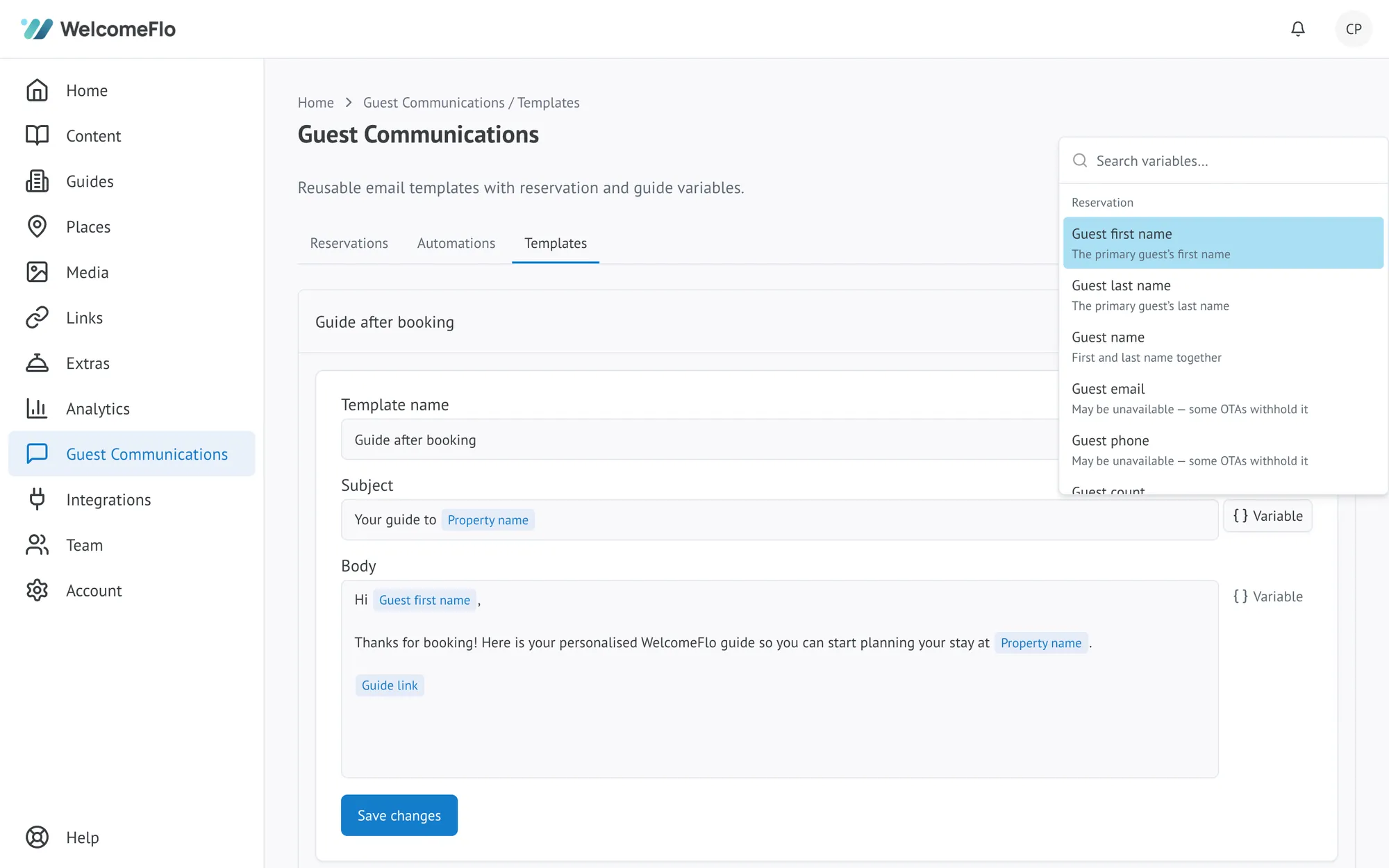Viewport: 1389px width, 868px height.
Task: Click the Property name chip in Body
Action: (1041, 643)
